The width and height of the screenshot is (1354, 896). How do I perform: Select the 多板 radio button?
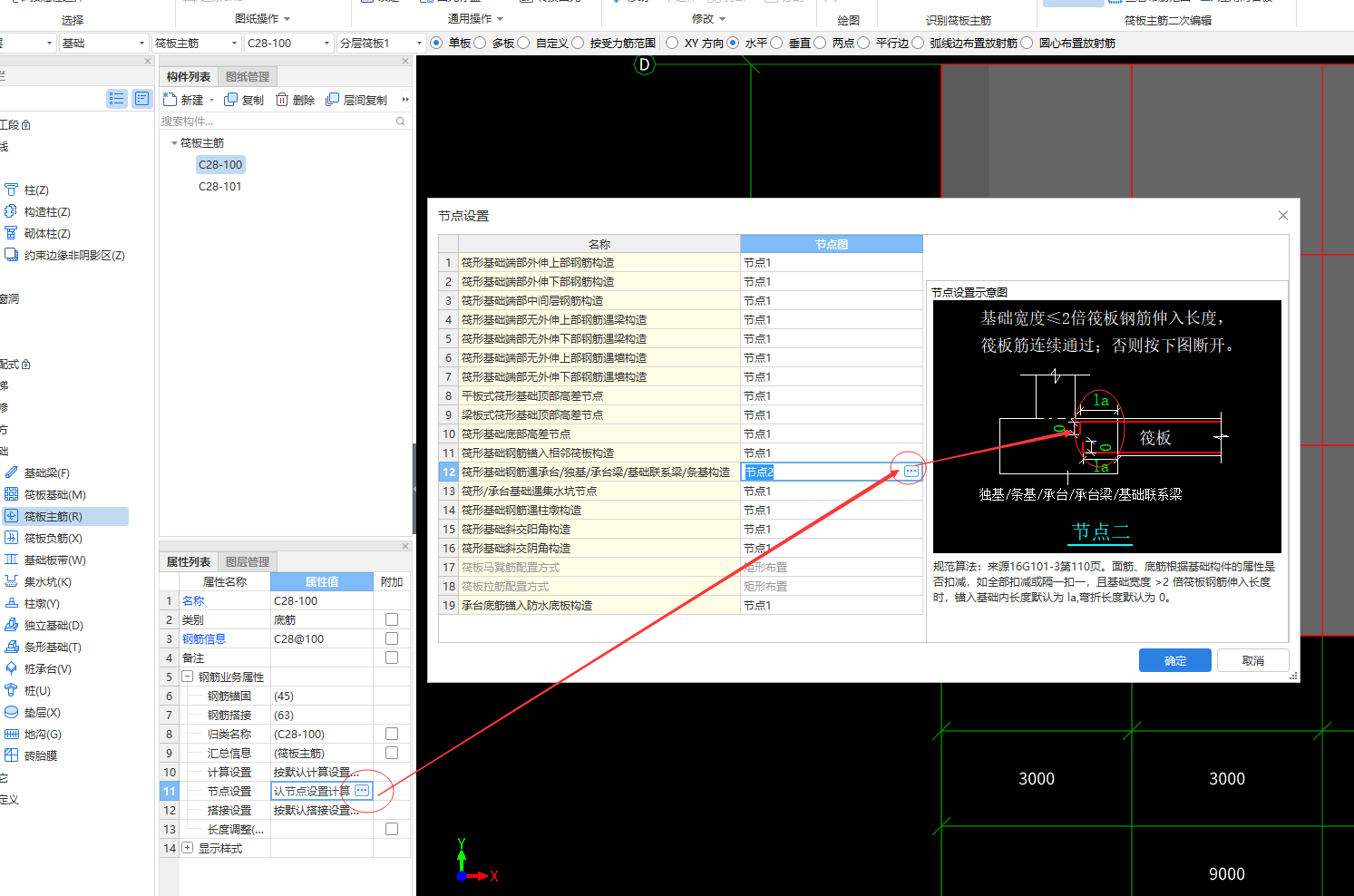click(x=480, y=43)
